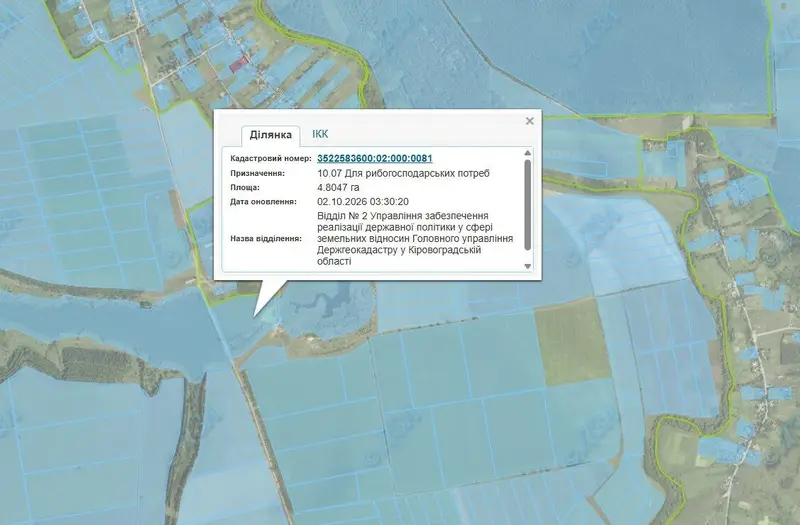Click the dark pond below popup pointer
Image resolution: width=800 pixels, height=525 pixels.
tap(334, 305)
